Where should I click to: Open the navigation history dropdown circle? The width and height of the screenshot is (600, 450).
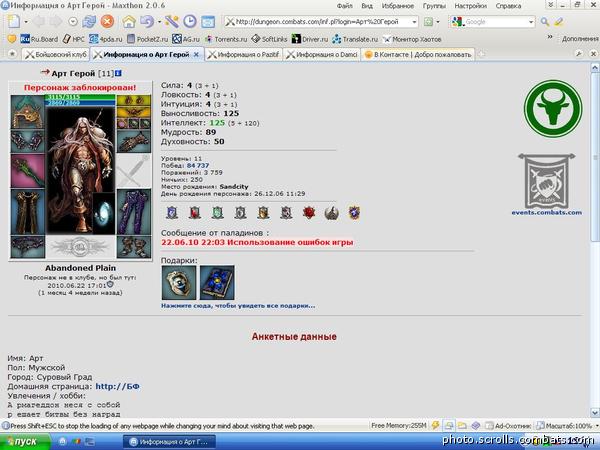point(73,22)
